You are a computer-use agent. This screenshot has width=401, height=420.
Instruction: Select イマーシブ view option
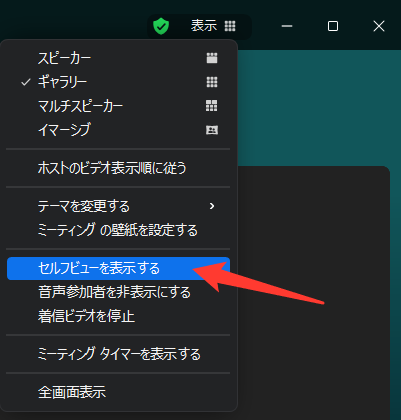point(118,130)
